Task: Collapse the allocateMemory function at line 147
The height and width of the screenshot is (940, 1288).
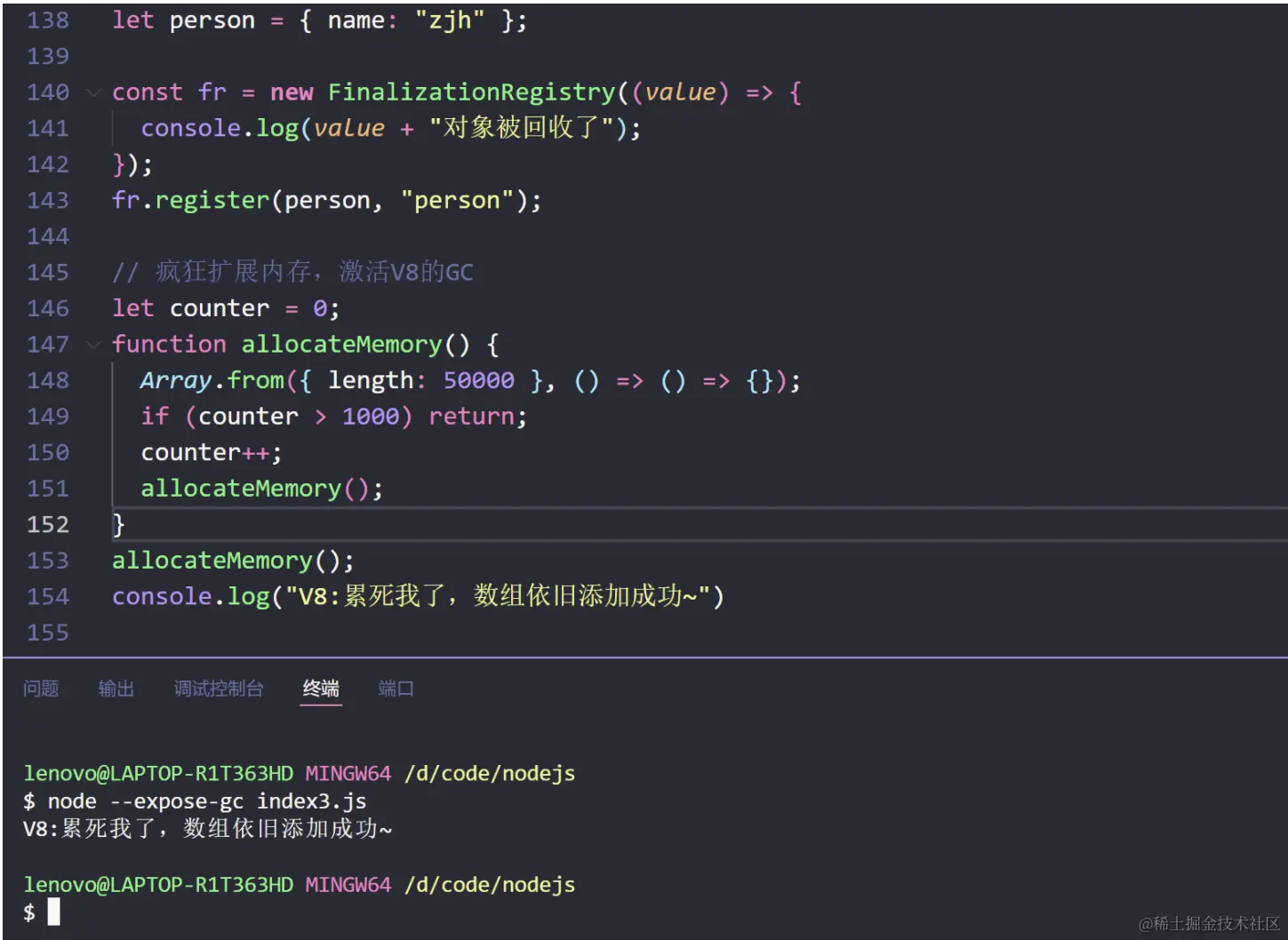Action: pyautogui.click(x=93, y=345)
